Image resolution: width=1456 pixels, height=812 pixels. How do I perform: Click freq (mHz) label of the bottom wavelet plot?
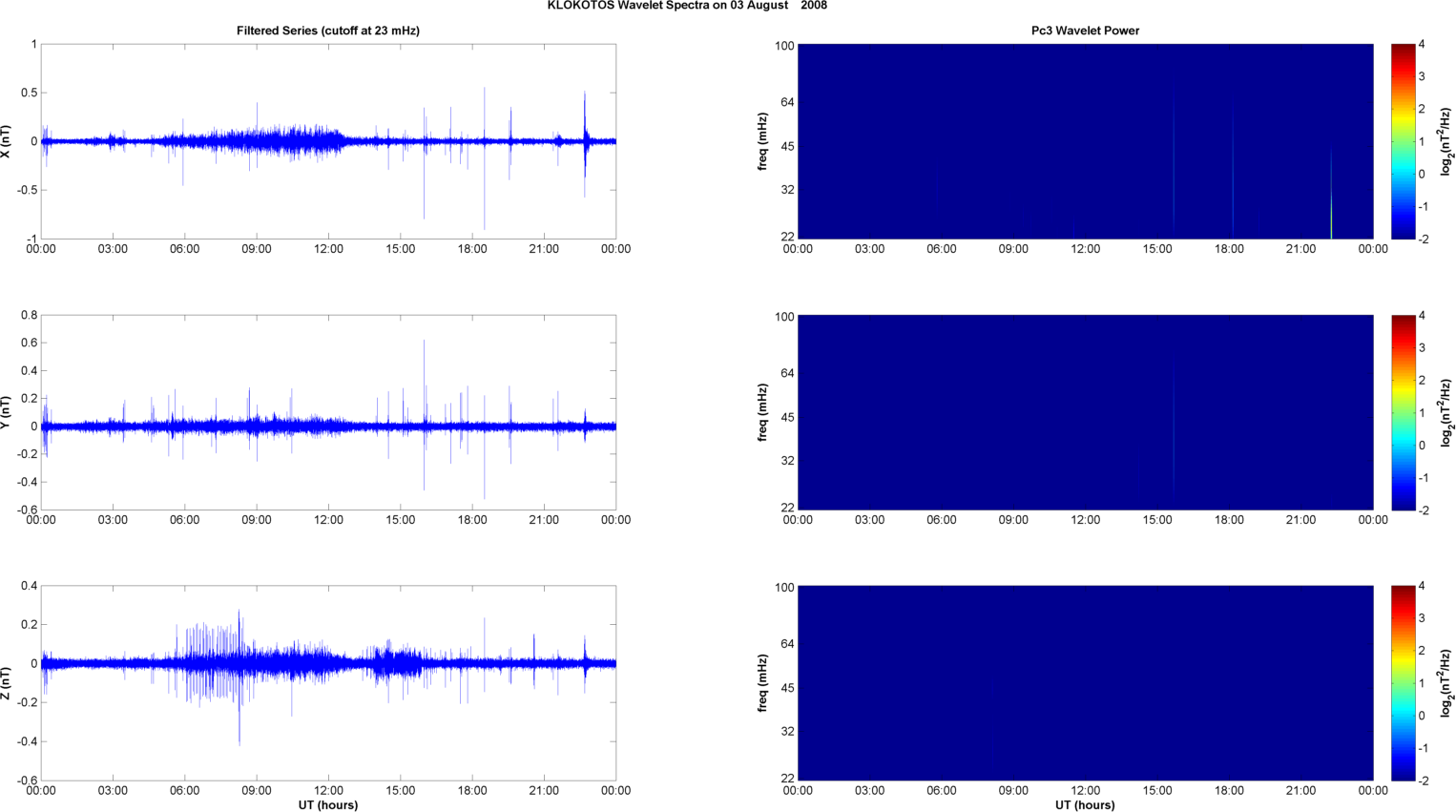(763, 683)
